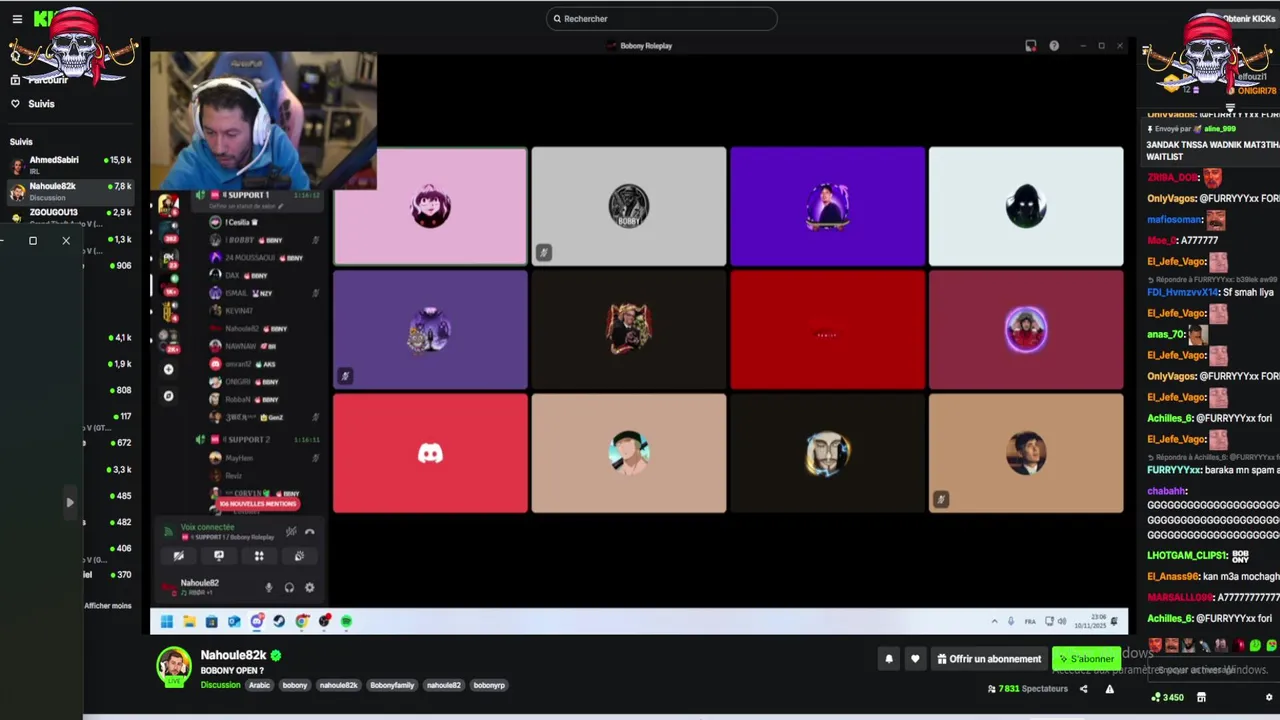This screenshot has height=720, width=1280.
Task: Click chat username chabahh
Action: coord(1167,492)
